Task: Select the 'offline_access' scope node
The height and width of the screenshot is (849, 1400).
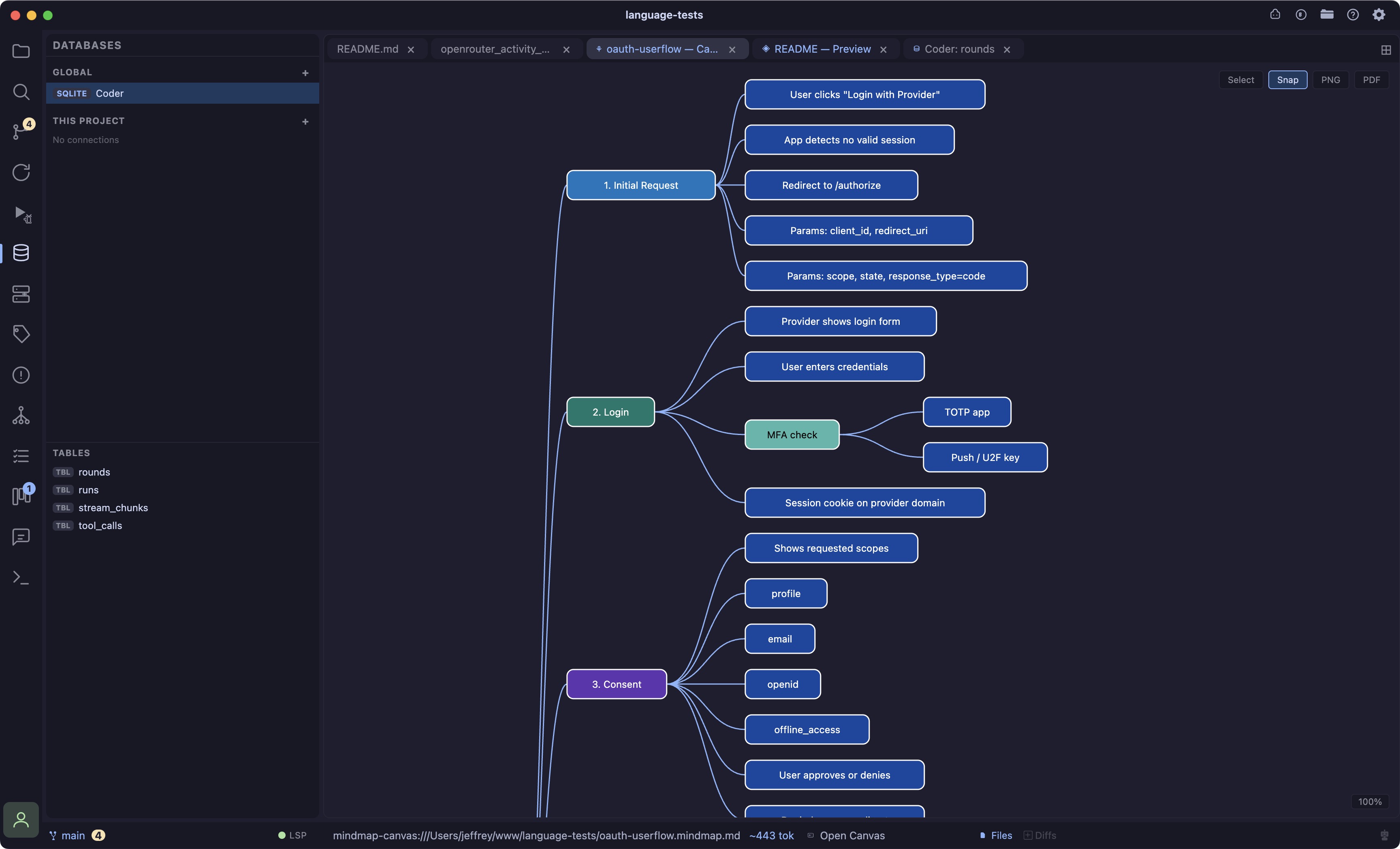Action: 806,730
